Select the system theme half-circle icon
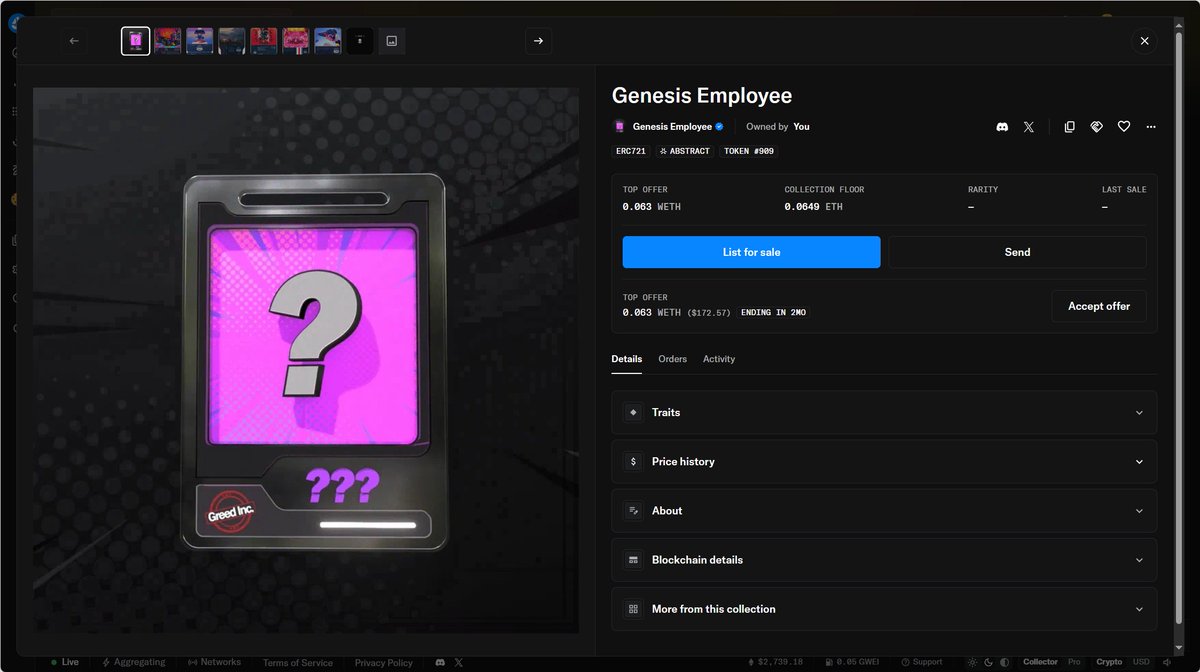1200x672 pixels. point(1004,662)
